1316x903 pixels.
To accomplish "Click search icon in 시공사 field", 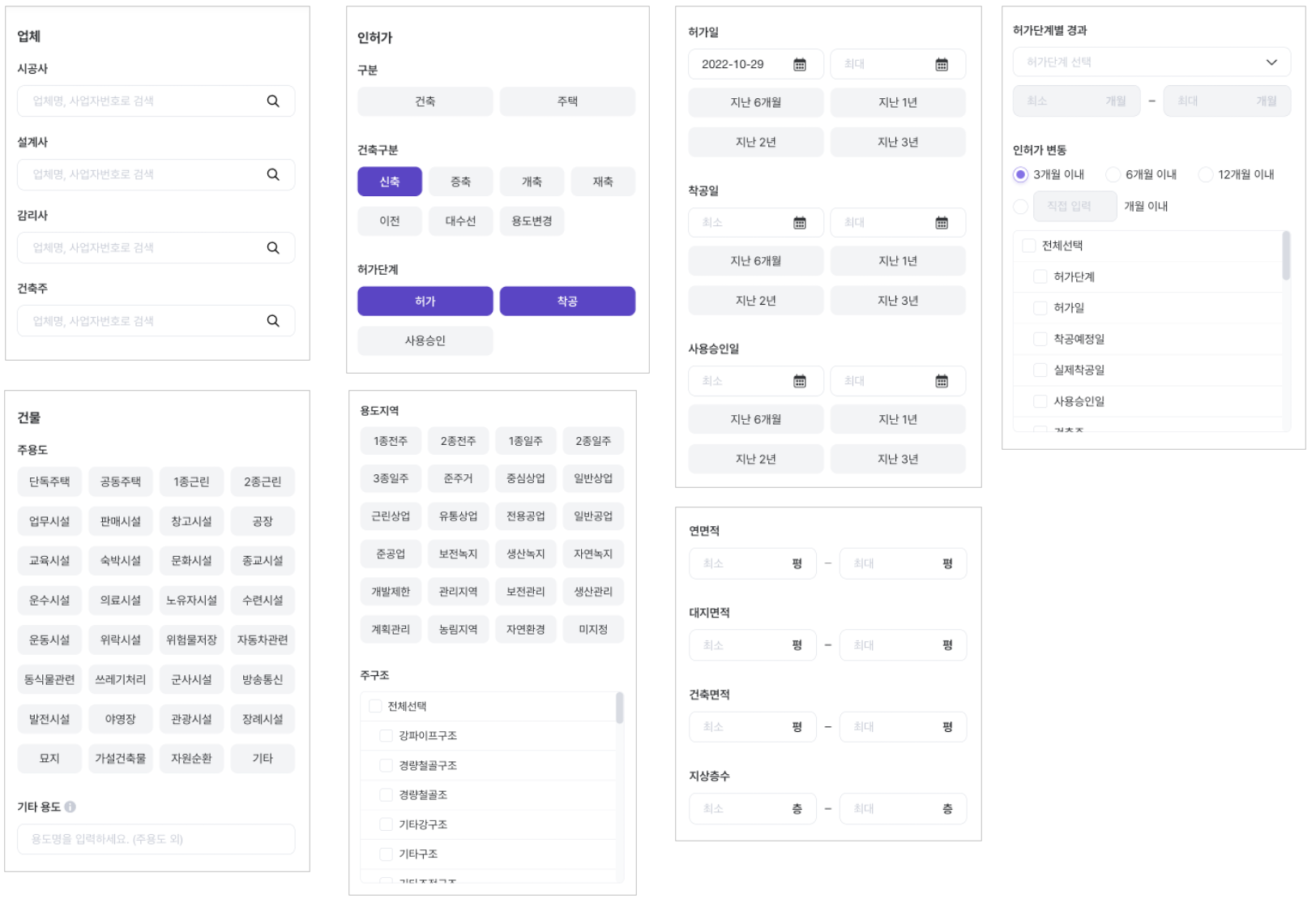I will point(273,101).
